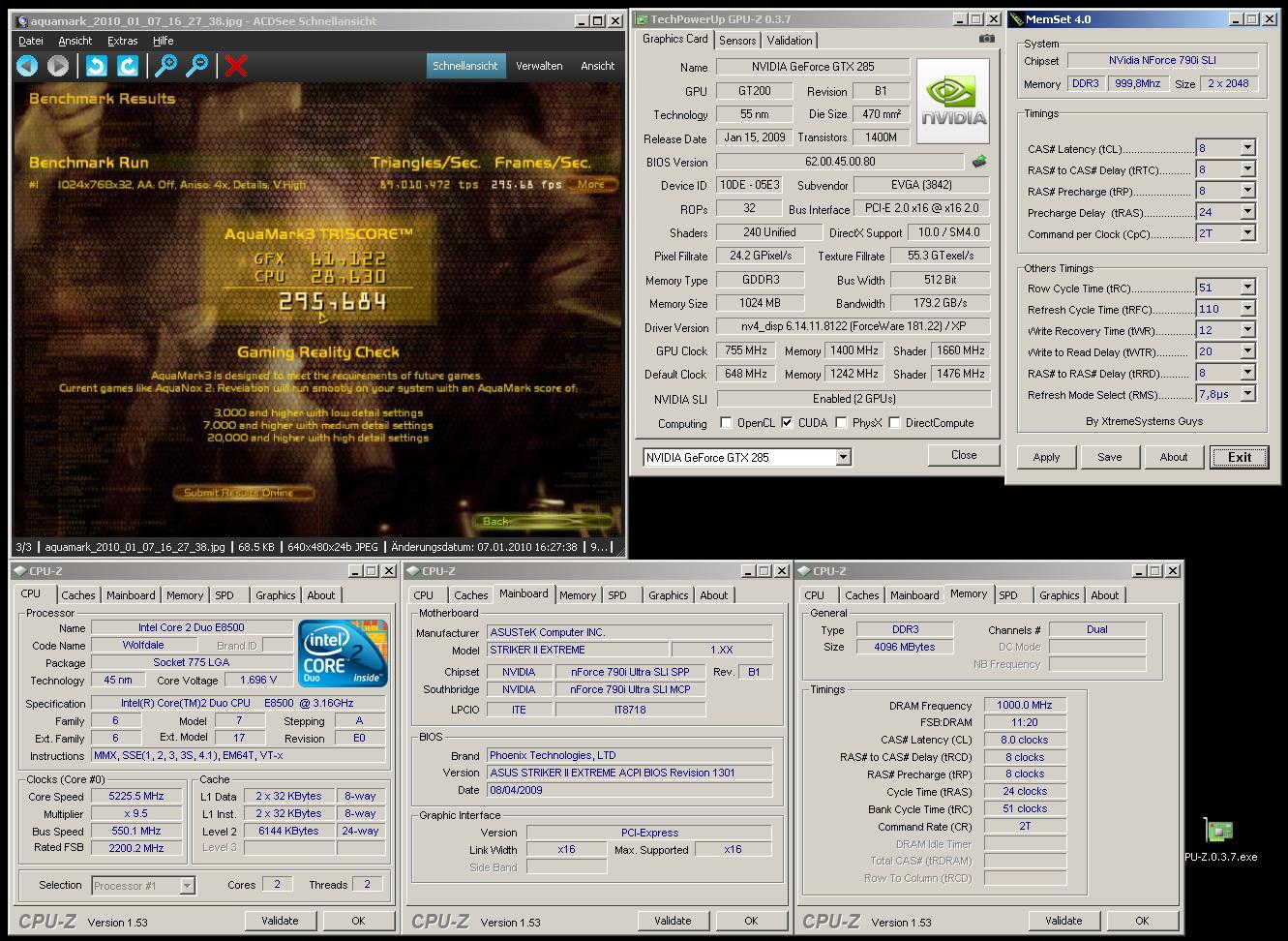The image size is (1288, 941).
Task: Expand Refresh Cycle Time (tRFC) dropdown
Action: tap(1247, 309)
